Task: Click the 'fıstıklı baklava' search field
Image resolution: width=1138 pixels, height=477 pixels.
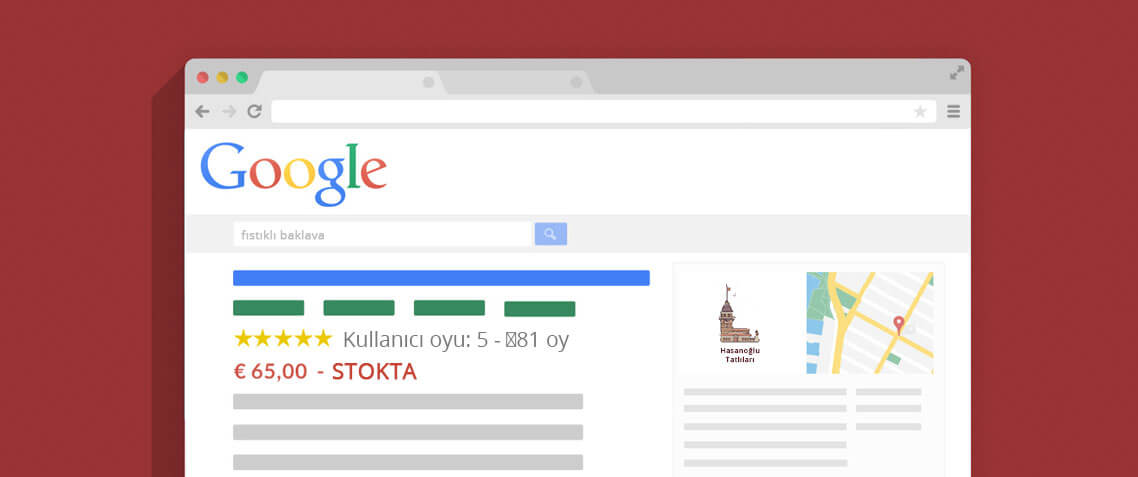Action: 382,235
